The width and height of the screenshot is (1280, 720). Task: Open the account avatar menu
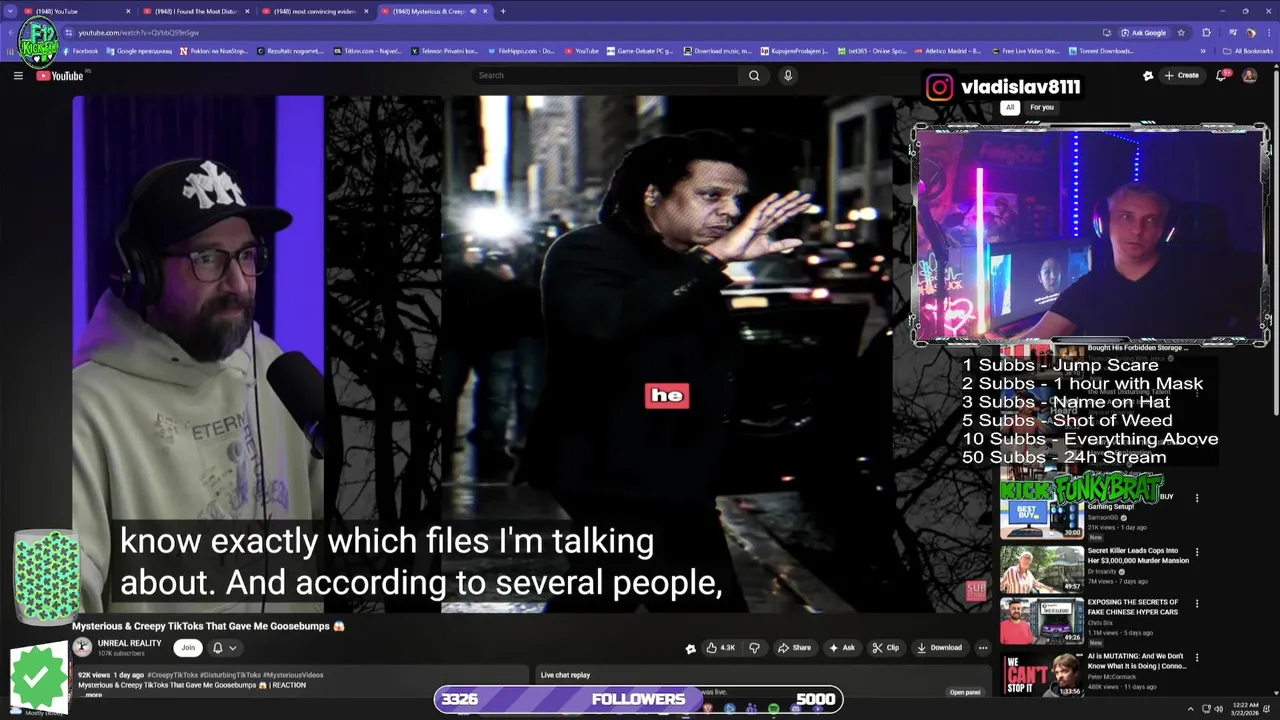(x=1249, y=75)
